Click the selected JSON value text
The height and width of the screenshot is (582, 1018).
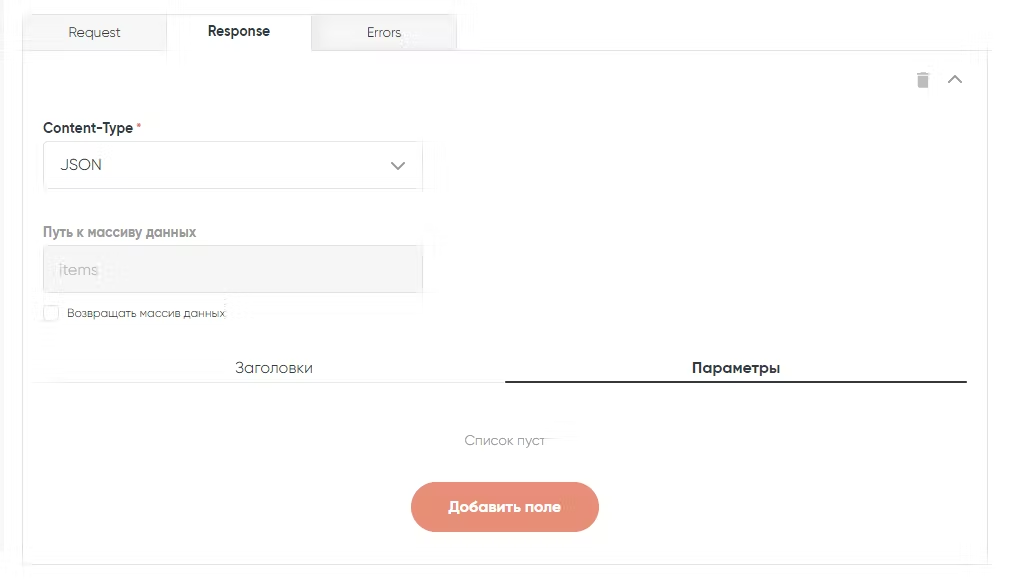(x=81, y=165)
